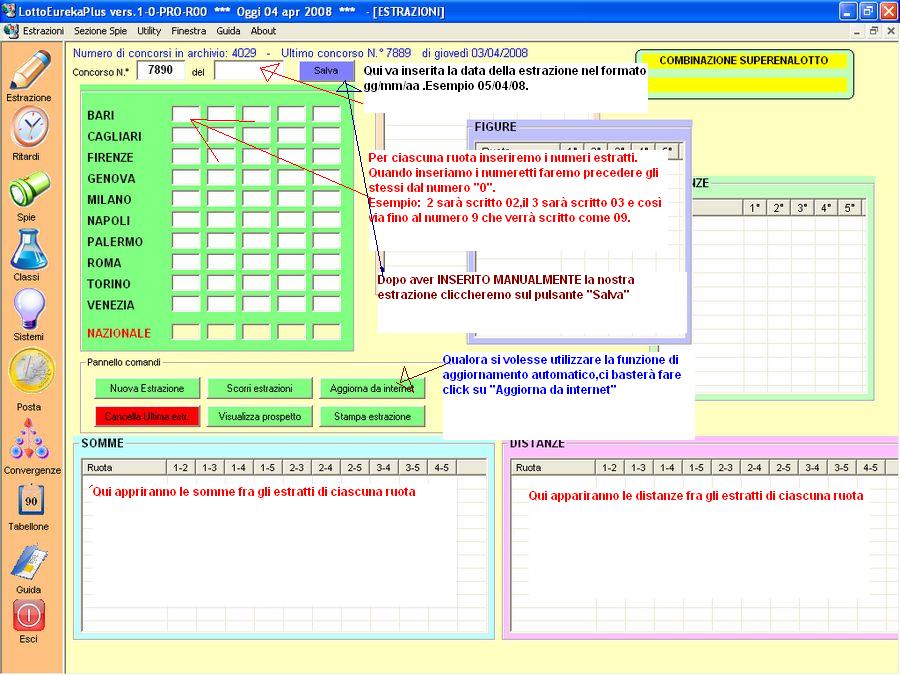Click the 1° column header in the right green panel
Viewport: 900px width, 675px height.
[755, 208]
